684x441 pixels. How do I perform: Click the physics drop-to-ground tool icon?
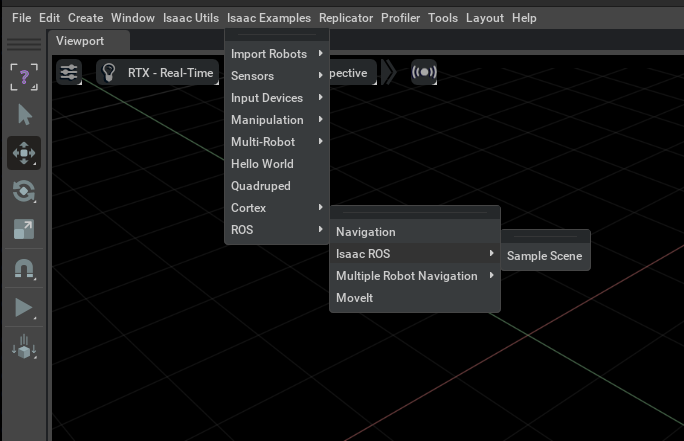pos(24,347)
